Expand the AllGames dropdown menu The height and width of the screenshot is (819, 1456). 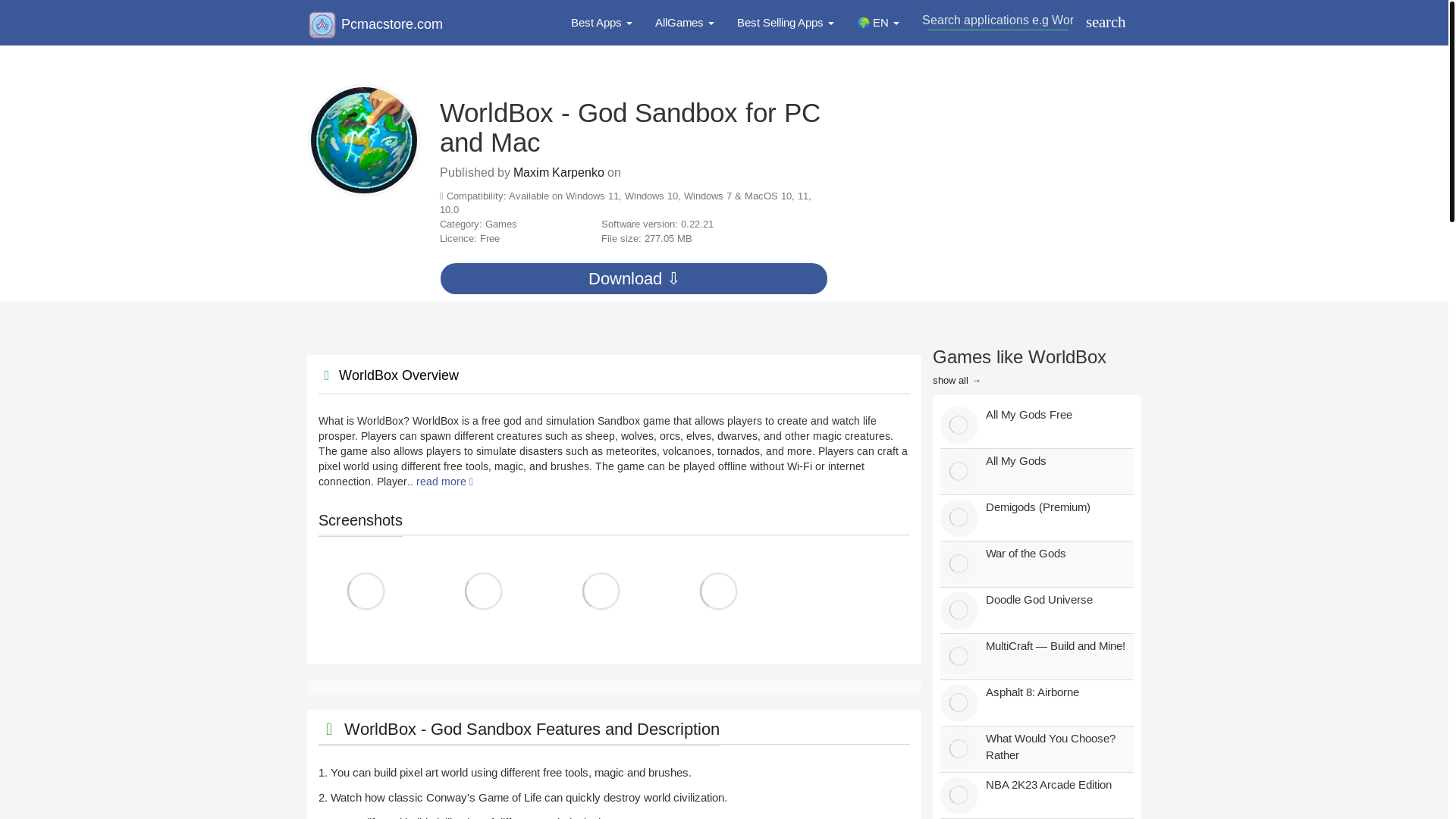[684, 23]
